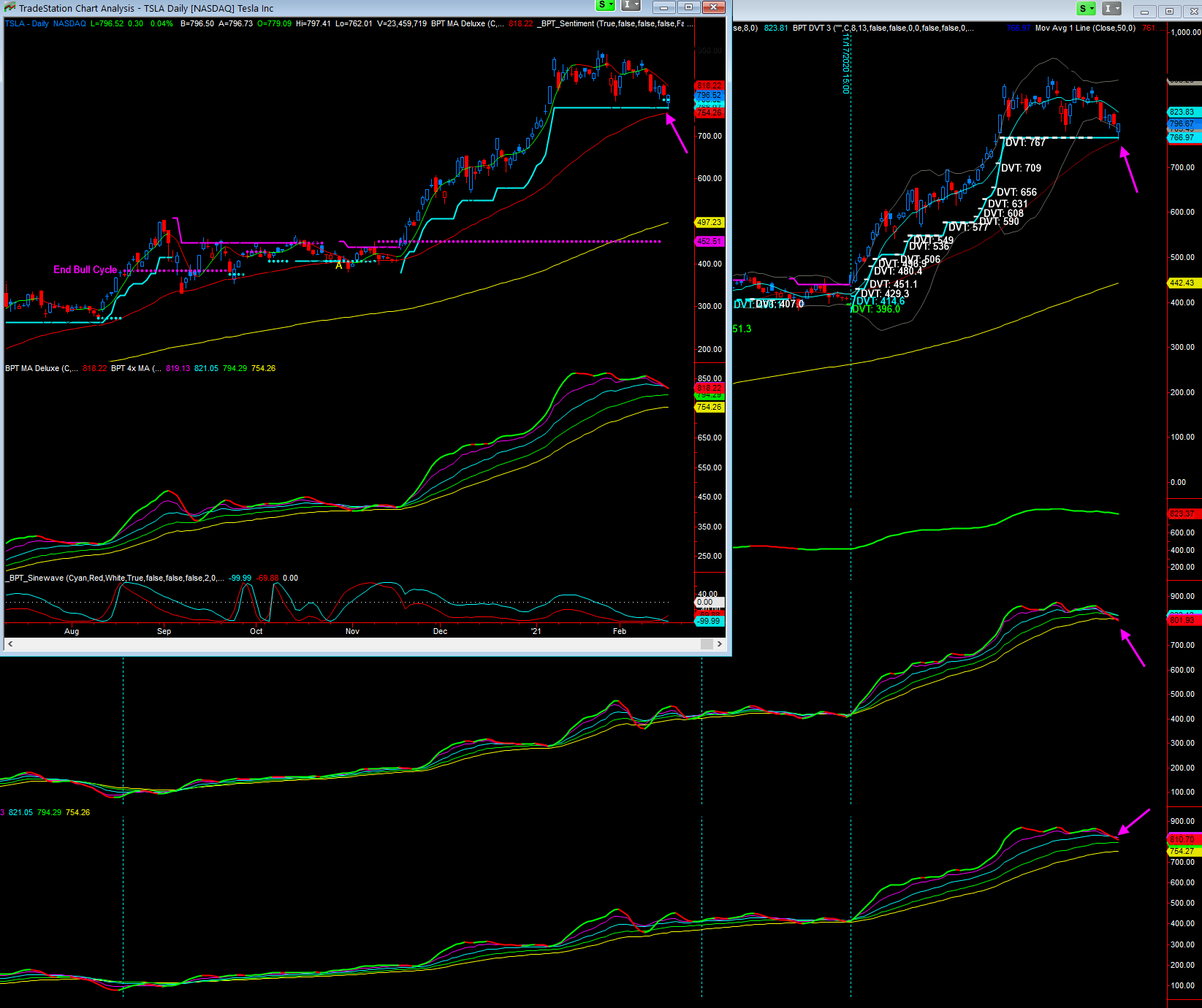Click the yellow 'A' marker on the price chart
This screenshot has height=1008, width=1202.
click(x=338, y=266)
